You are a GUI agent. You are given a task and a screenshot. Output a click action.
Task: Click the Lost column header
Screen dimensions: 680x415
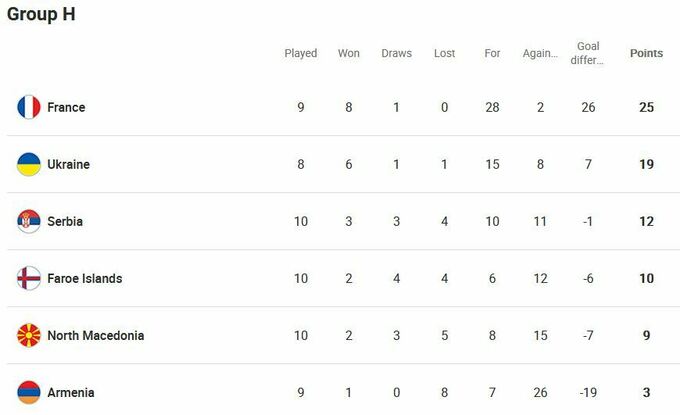(445, 53)
